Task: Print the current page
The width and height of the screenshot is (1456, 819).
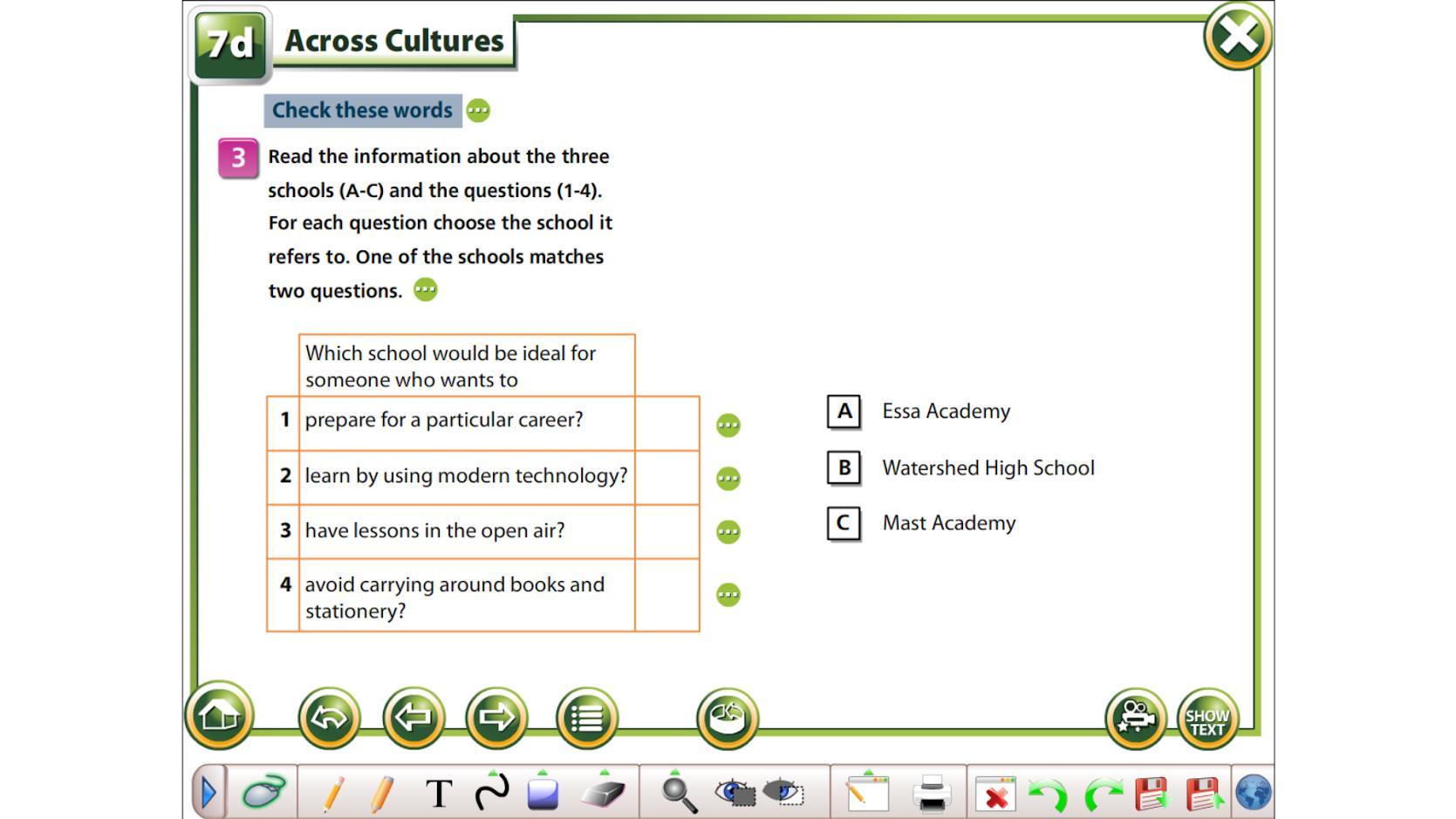Action: pyautogui.click(x=932, y=794)
